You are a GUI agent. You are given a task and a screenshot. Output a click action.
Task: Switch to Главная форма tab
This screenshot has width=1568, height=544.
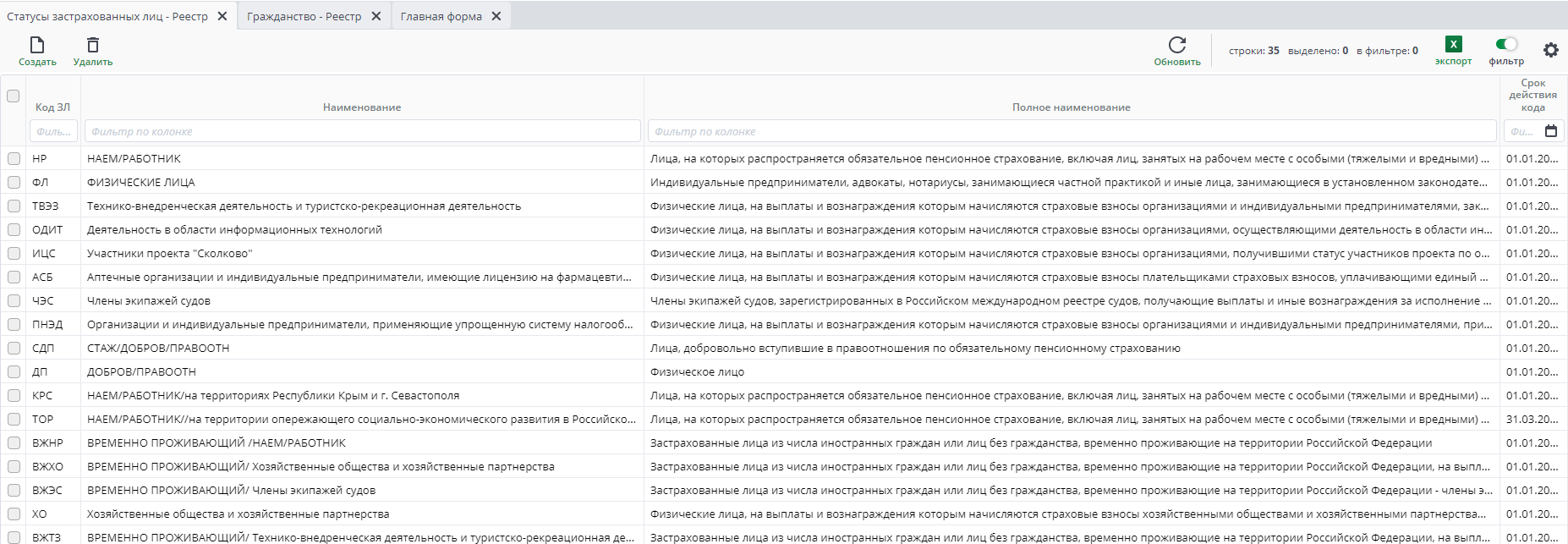coord(441,16)
